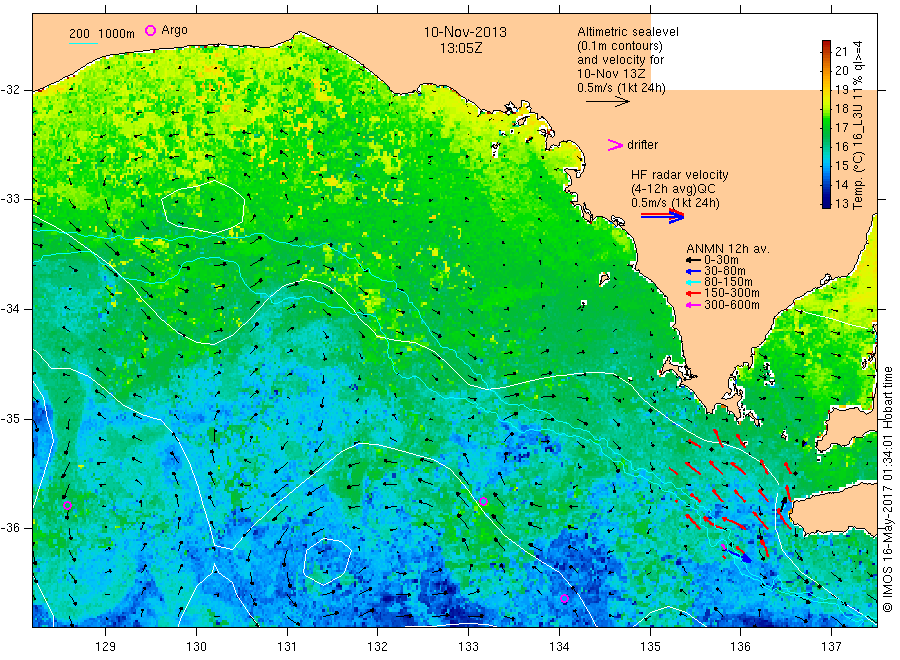Viewport: 900px width, 660px height.
Task: Click the dark red 21°C colour bar end
Action: [826, 44]
